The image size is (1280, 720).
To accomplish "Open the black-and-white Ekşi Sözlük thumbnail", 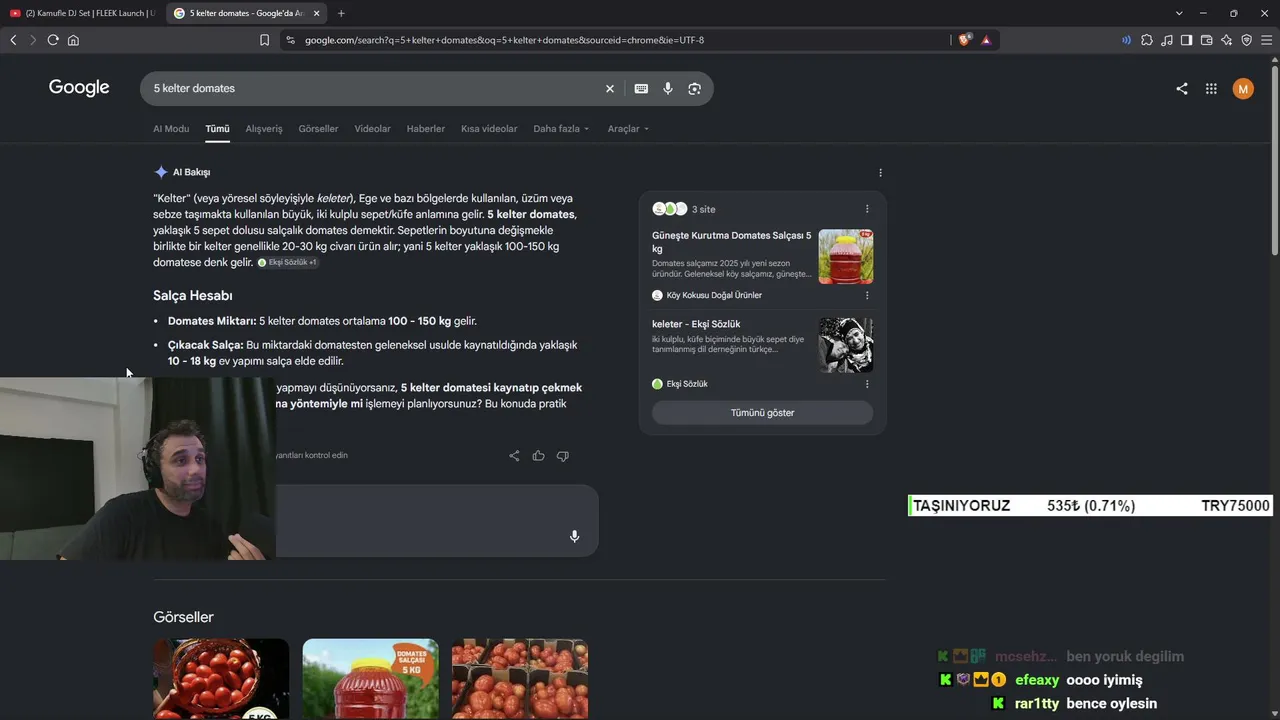I will tap(846, 345).
